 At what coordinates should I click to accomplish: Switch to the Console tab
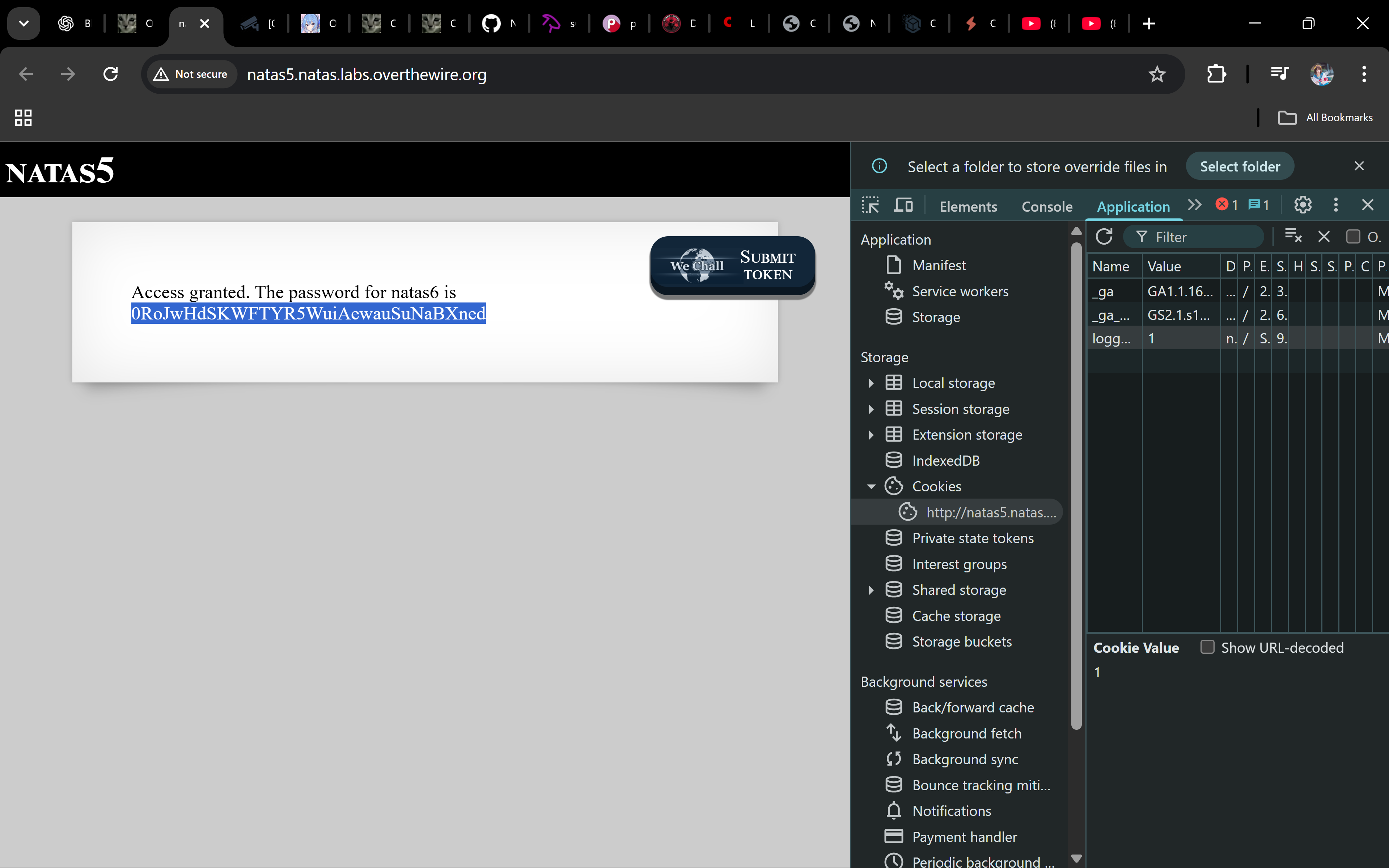1046,206
